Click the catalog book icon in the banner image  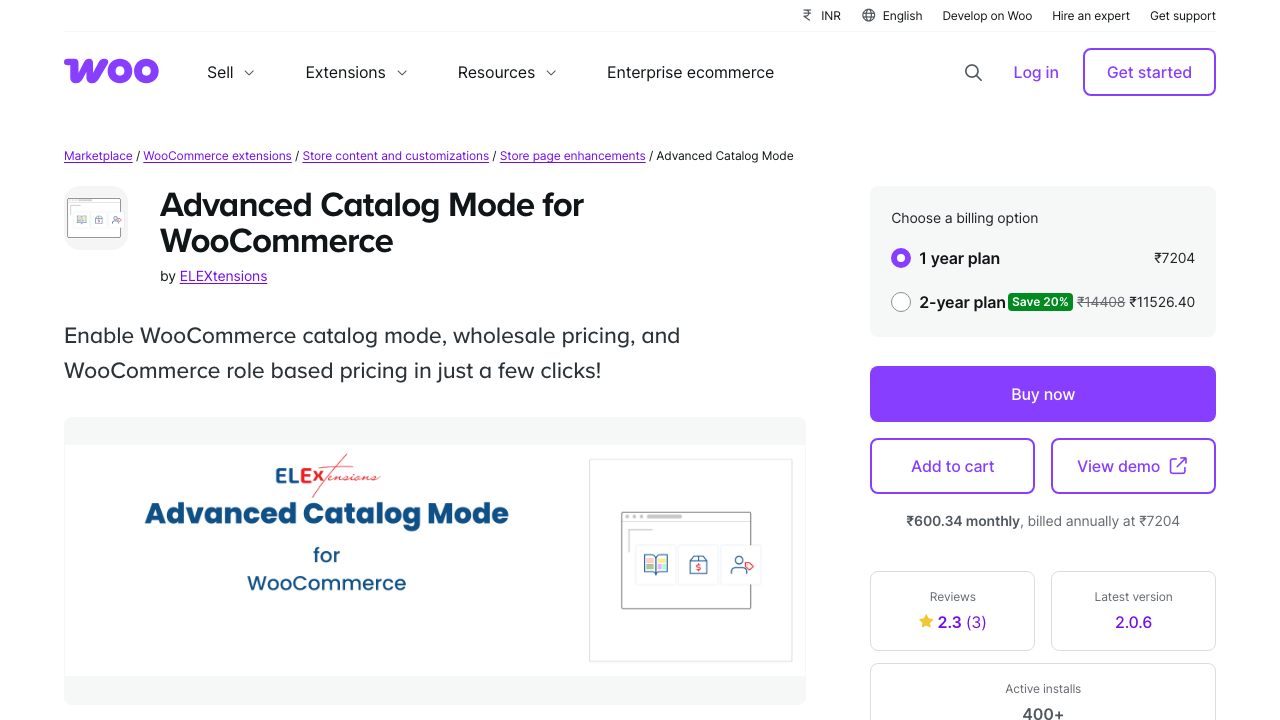[655, 564]
